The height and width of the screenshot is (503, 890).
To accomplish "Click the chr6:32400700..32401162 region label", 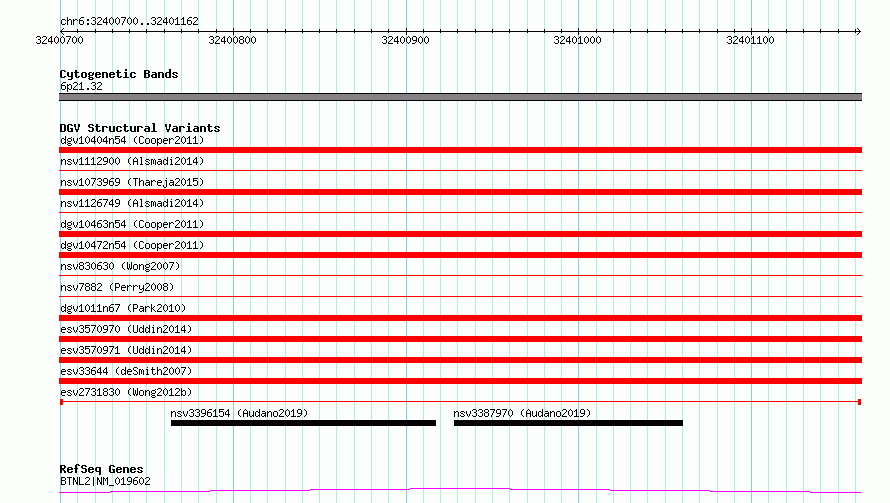I will [129, 22].
